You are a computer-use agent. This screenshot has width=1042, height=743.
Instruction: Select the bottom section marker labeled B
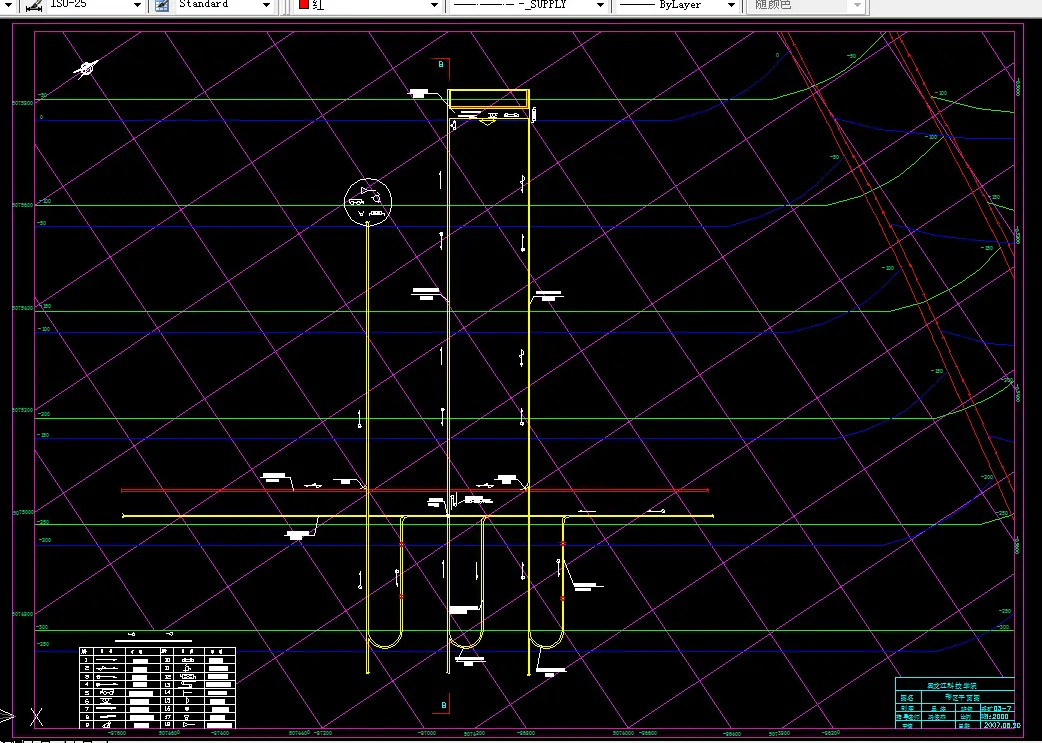click(x=444, y=705)
